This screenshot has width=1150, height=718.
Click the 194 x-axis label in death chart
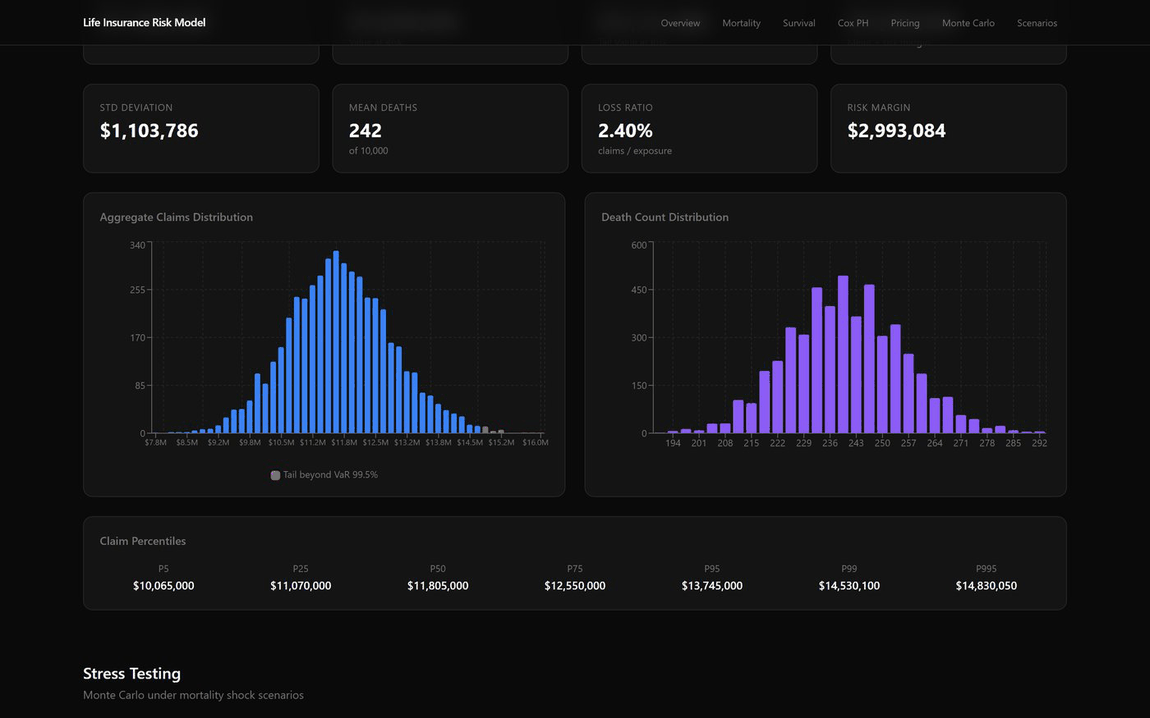point(673,443)
